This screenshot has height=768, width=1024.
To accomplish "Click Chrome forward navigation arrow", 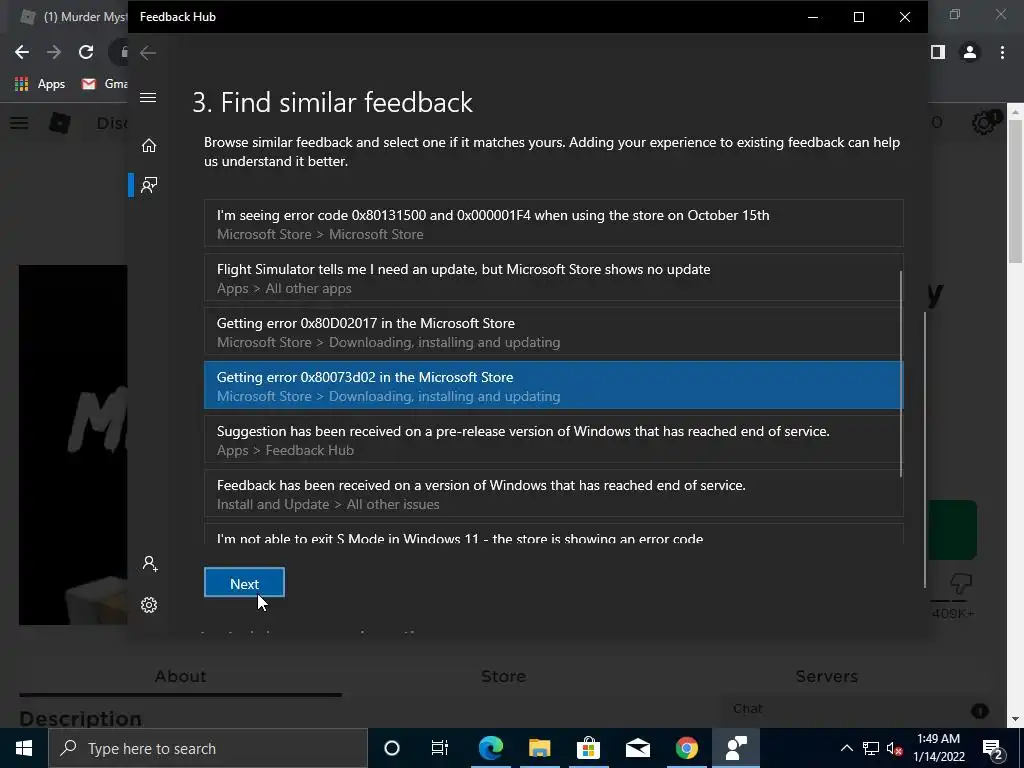I will point(54,52).
